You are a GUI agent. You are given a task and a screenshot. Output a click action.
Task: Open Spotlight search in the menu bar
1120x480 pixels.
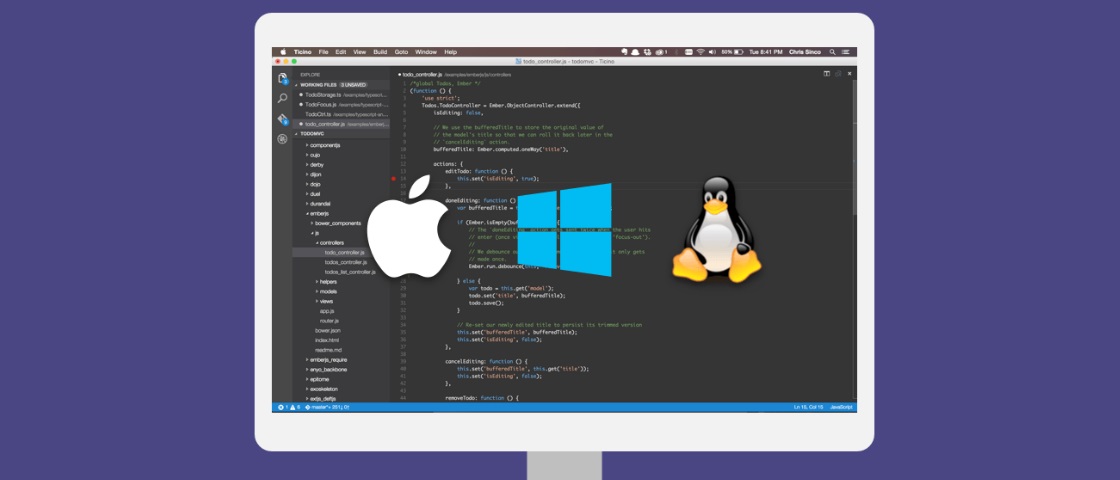[x=832, y=52]
